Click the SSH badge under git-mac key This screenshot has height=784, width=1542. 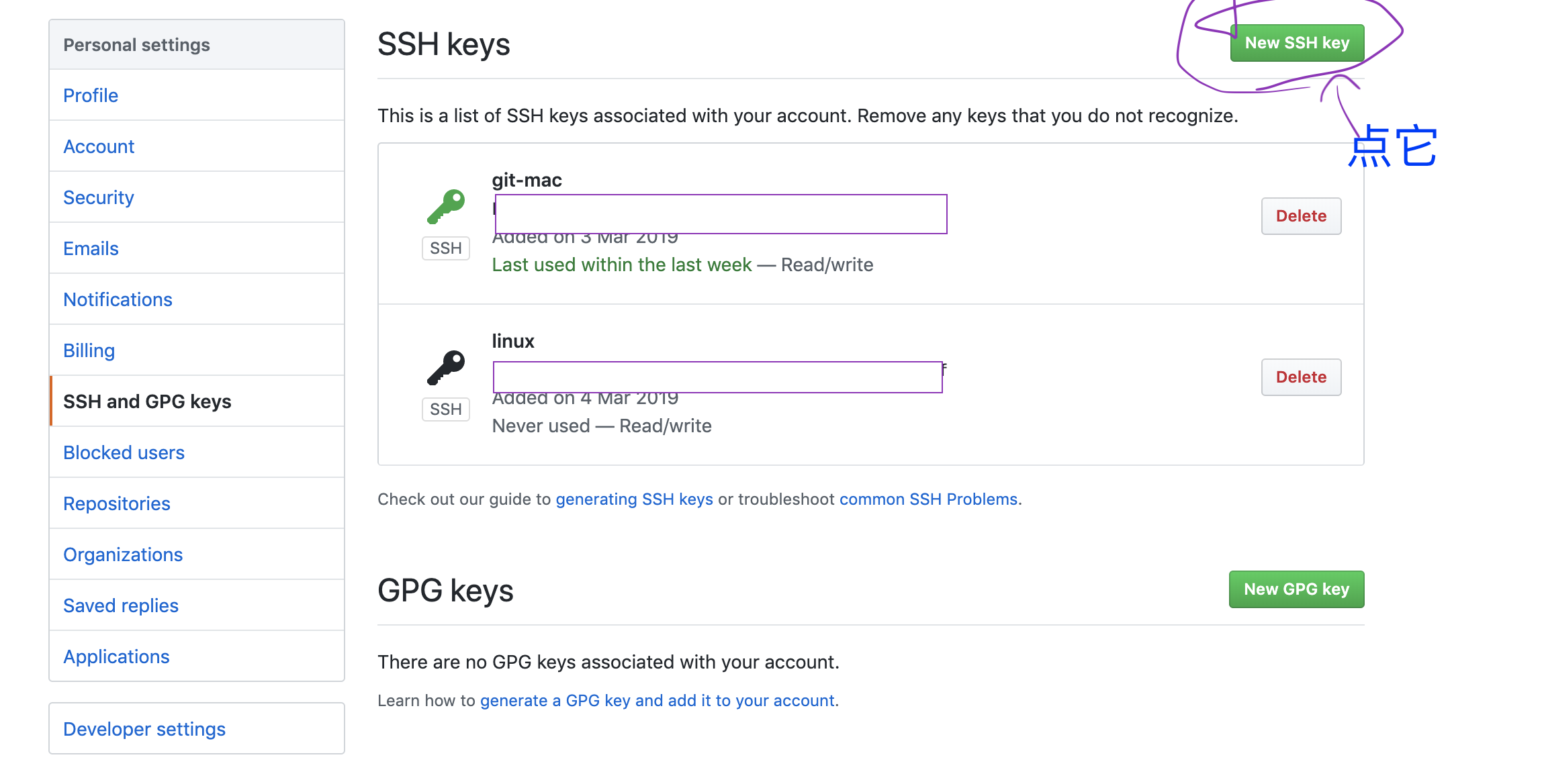point(445,248)
